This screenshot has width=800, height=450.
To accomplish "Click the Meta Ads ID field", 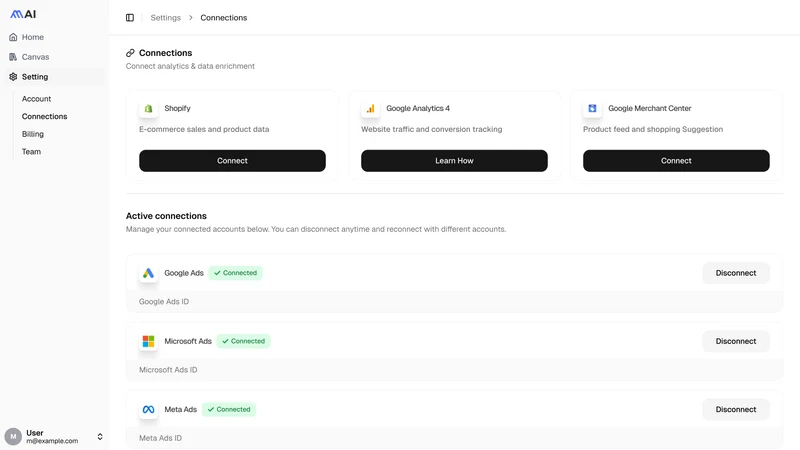I will [x=454, y=438].
